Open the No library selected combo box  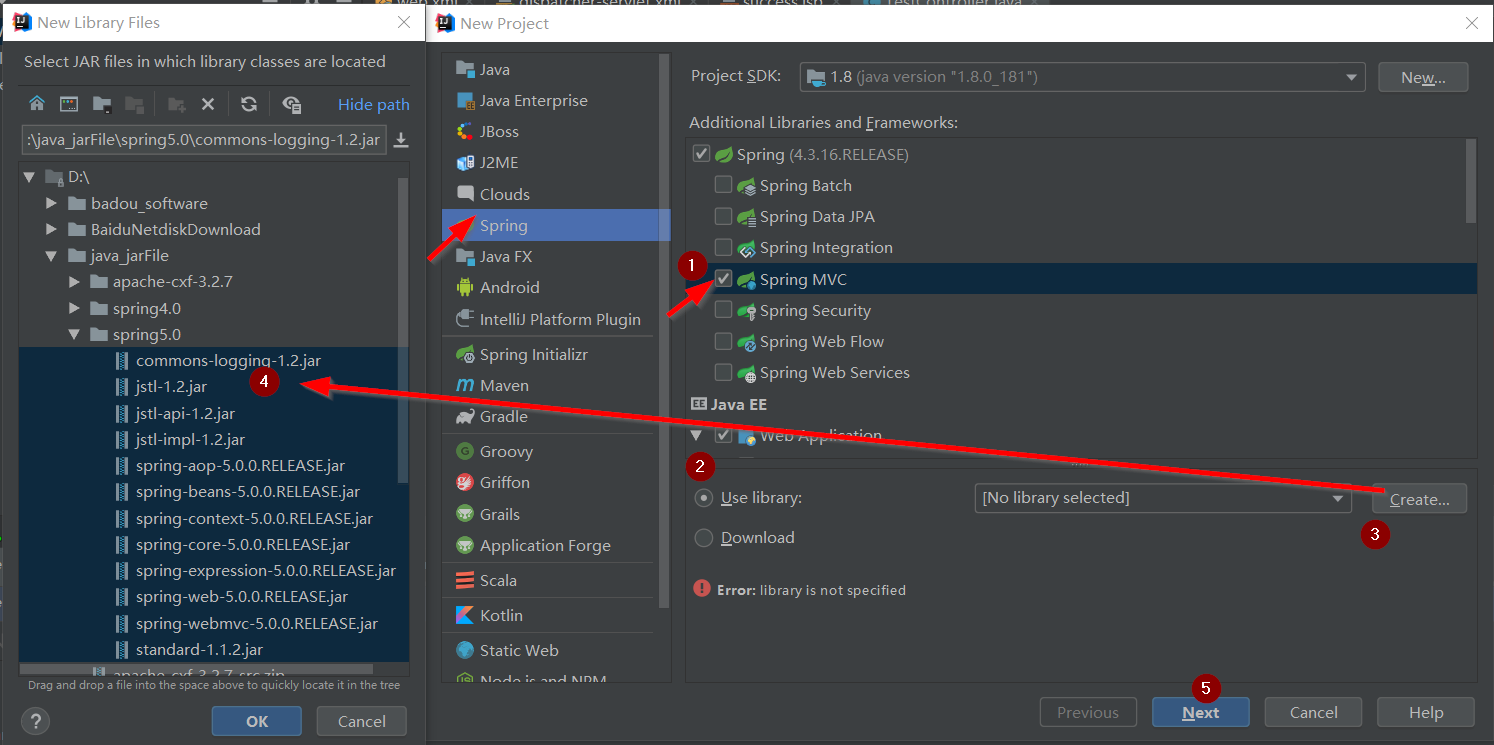pyautogui.click(x=1164, y=498)
